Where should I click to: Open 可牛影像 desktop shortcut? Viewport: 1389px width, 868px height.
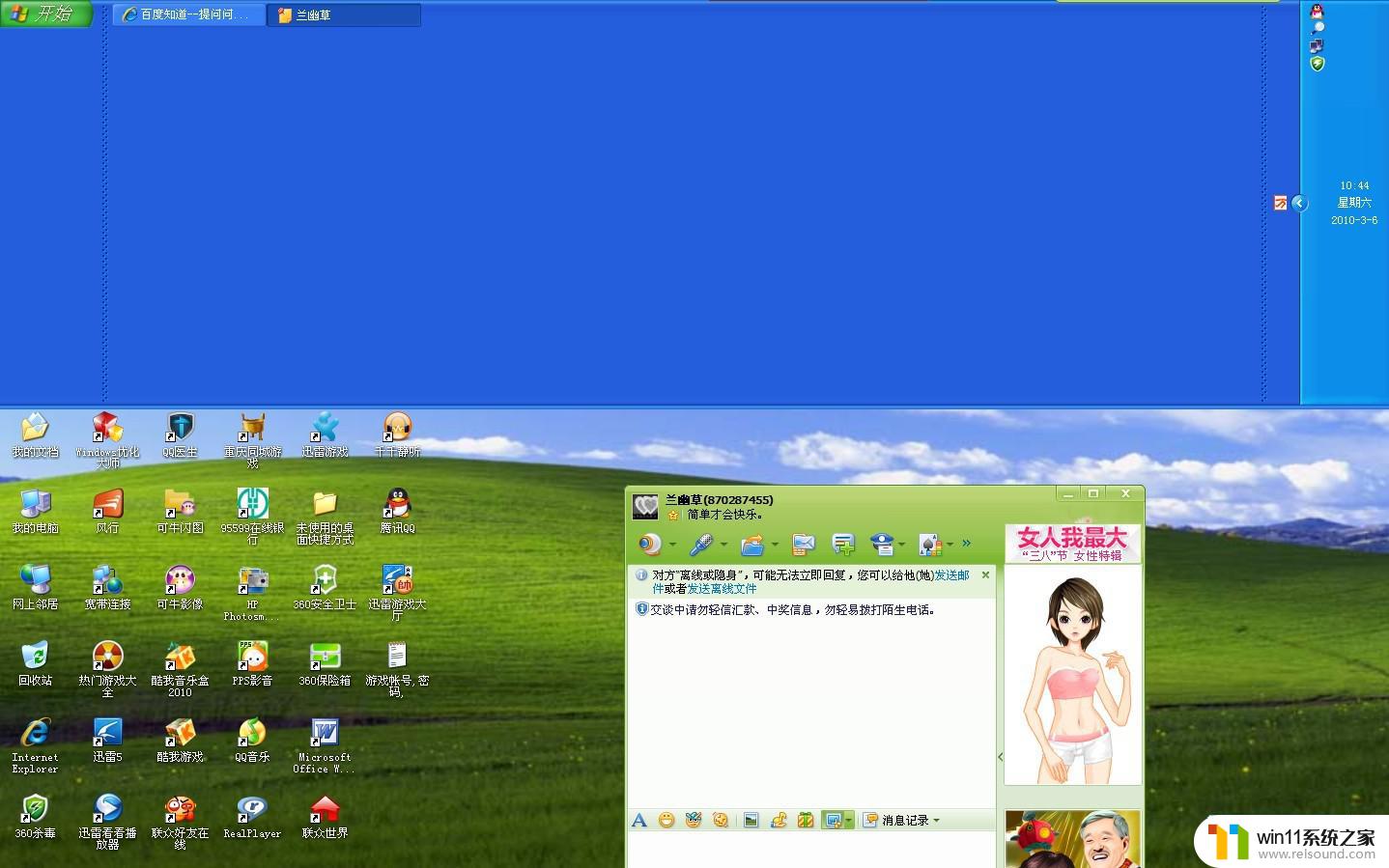[180, 587]
